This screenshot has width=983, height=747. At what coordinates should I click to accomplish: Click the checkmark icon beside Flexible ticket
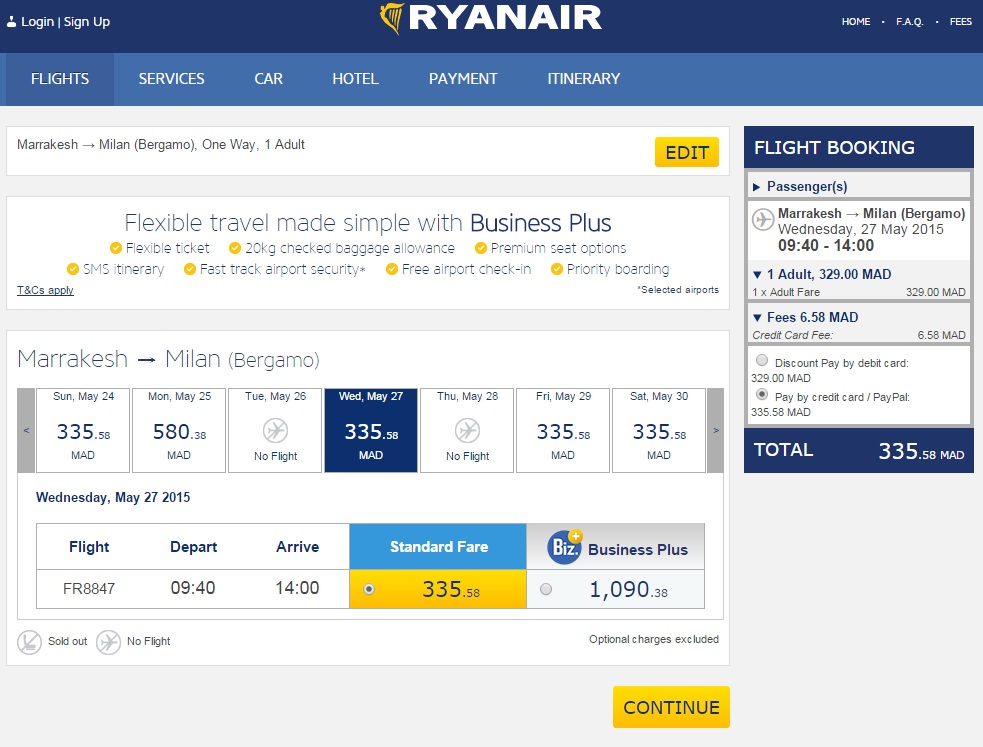point(115,248)
